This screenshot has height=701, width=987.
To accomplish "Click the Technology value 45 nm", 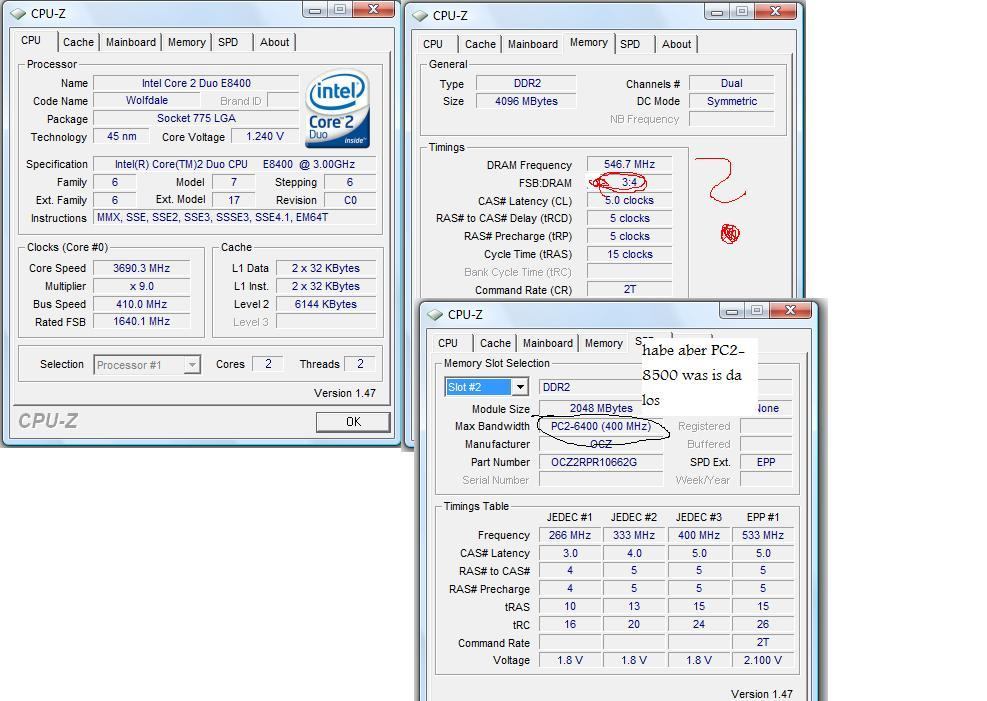I will (121, 136).
